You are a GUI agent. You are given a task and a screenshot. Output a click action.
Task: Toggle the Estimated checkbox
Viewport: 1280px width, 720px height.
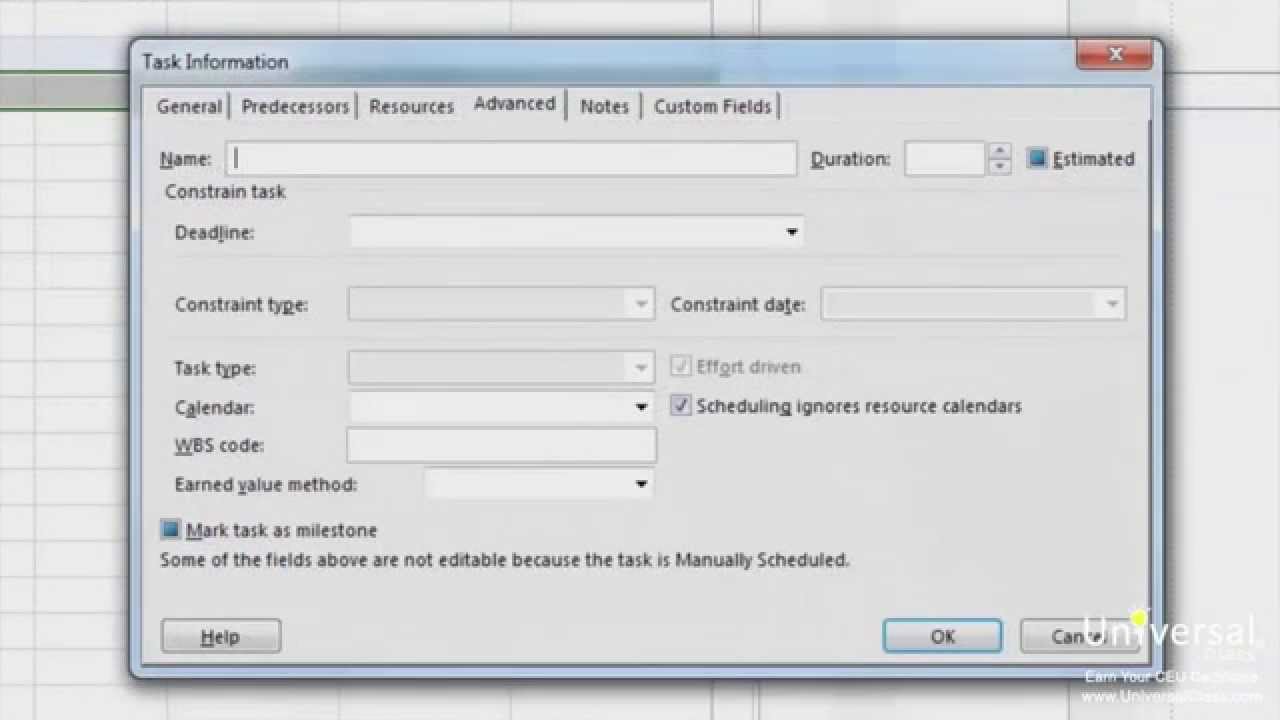tap(1037, 158)
